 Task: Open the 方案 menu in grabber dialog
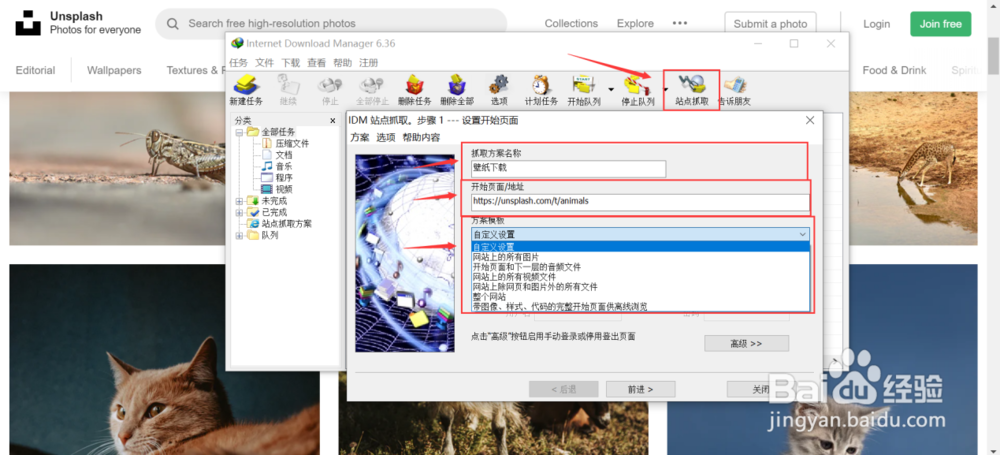(360, 137)
